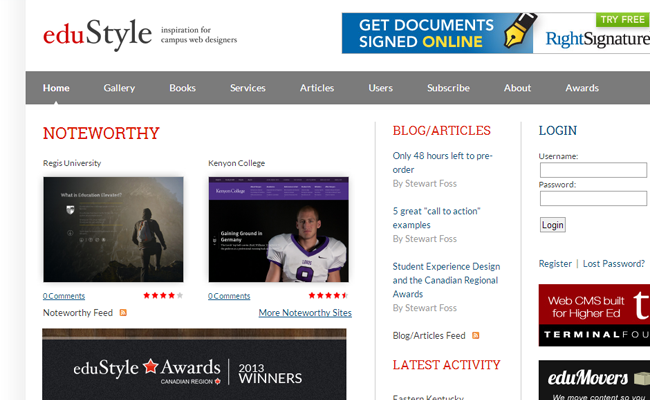The height and width of the screenshot is (400, 650).
Task: Click the Noteworthy Feed text link
Action: coord(78,313)
